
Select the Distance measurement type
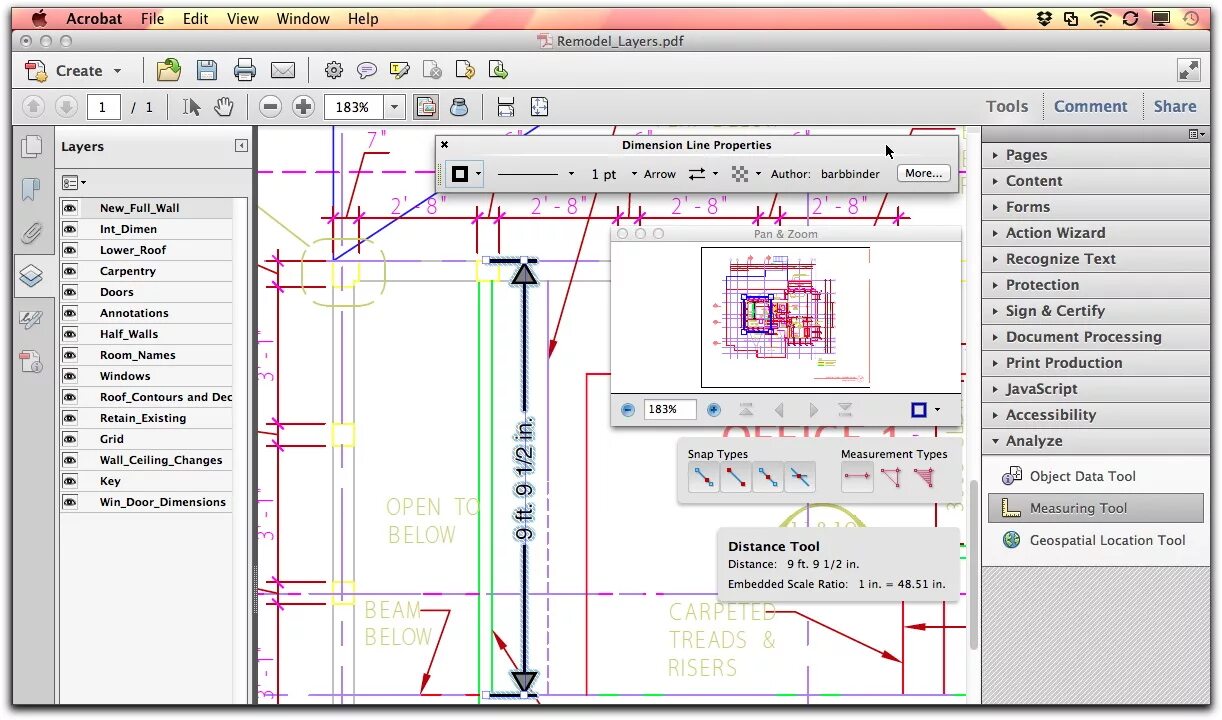tap(857, 478)
